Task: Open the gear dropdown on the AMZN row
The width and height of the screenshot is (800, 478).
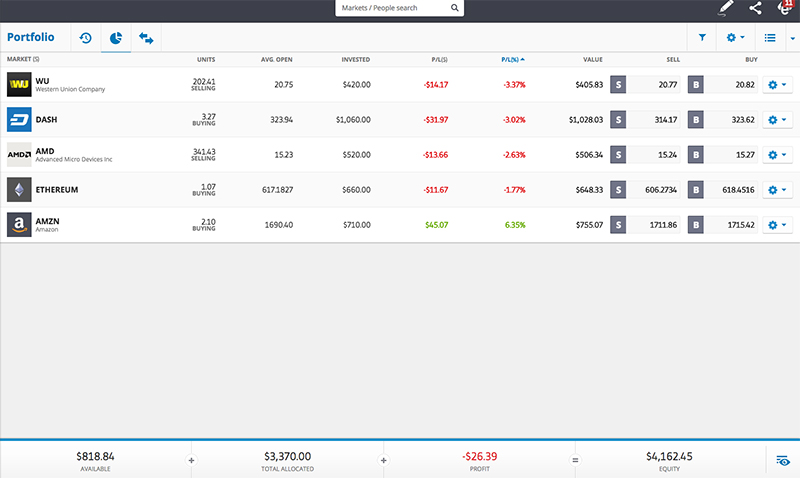Action: pos(777,225)
